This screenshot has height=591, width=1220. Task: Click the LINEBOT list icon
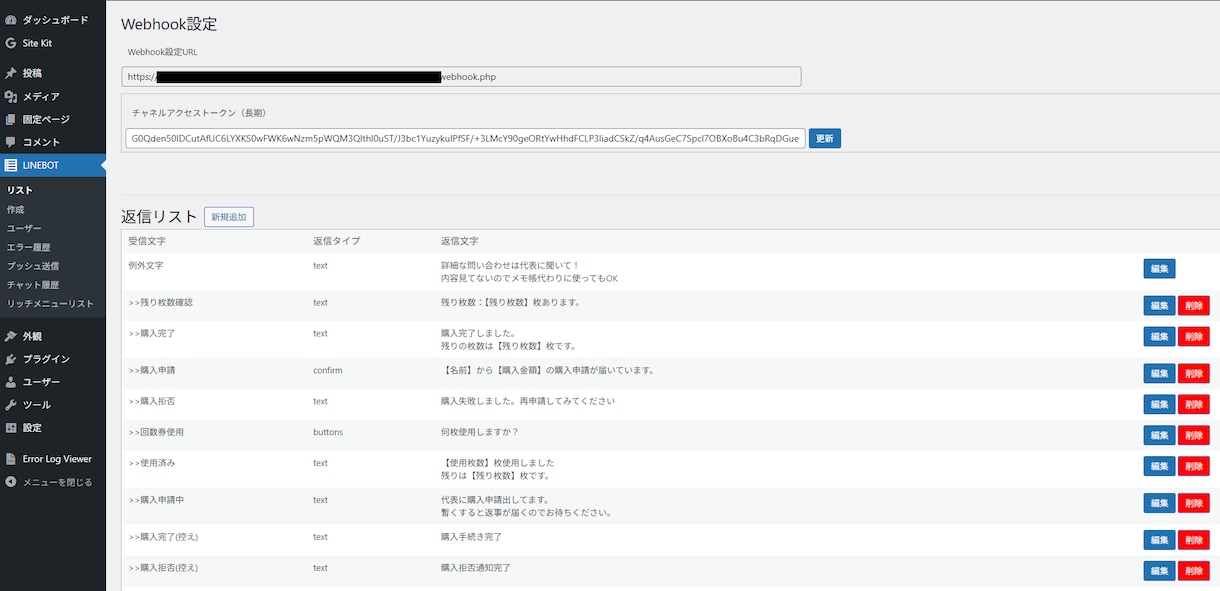10,166
